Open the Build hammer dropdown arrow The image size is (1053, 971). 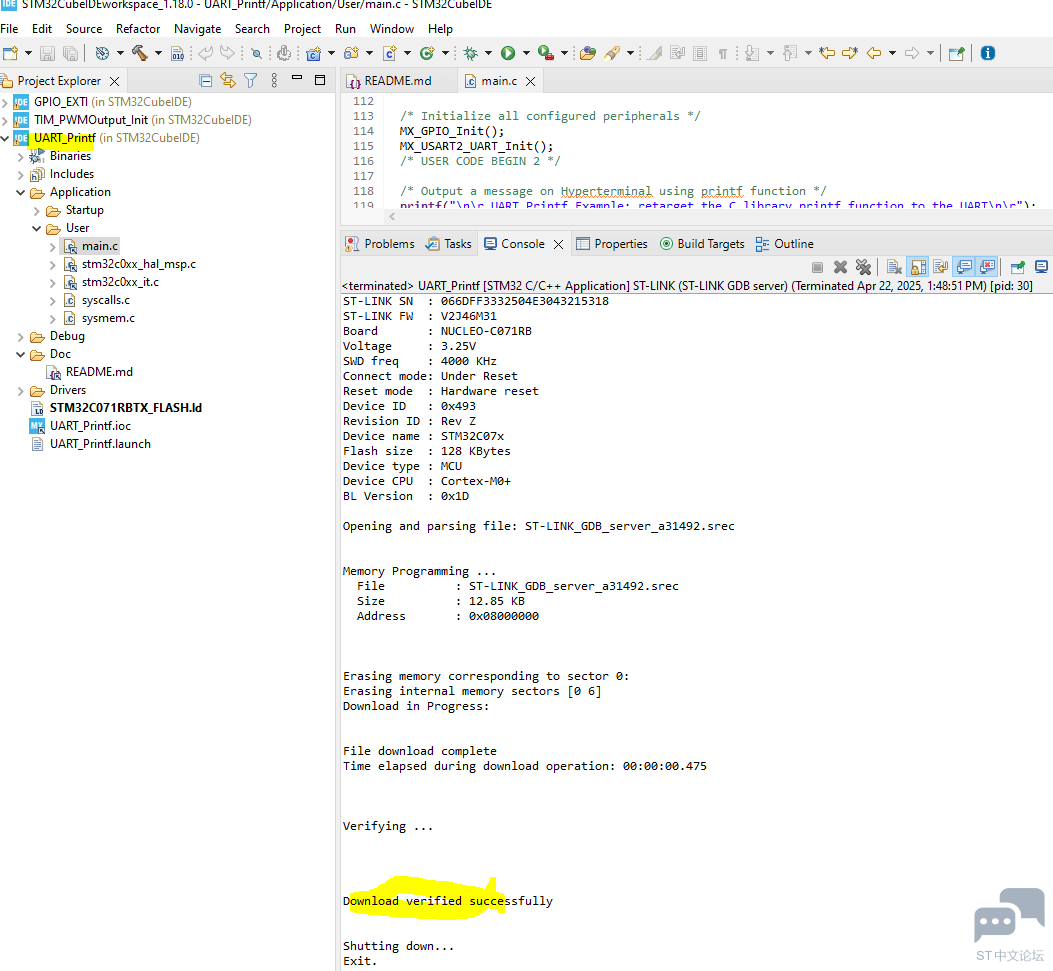click(158, 53)
